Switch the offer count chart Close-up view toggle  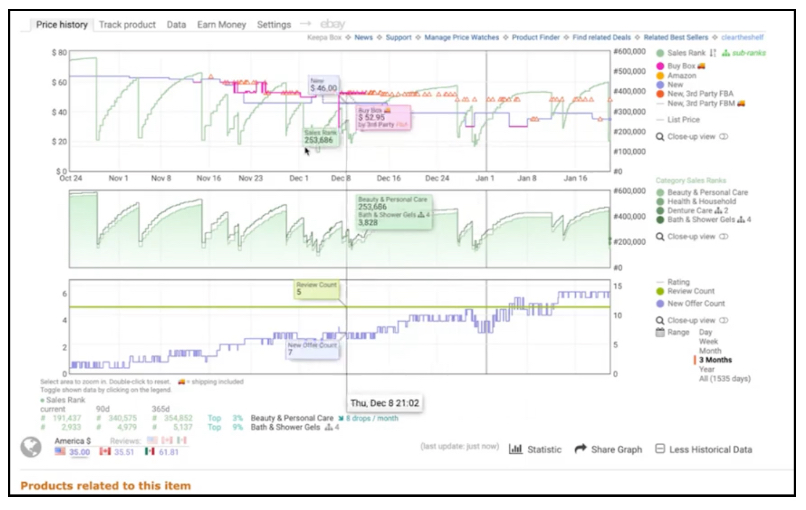[x=724, y=321]
